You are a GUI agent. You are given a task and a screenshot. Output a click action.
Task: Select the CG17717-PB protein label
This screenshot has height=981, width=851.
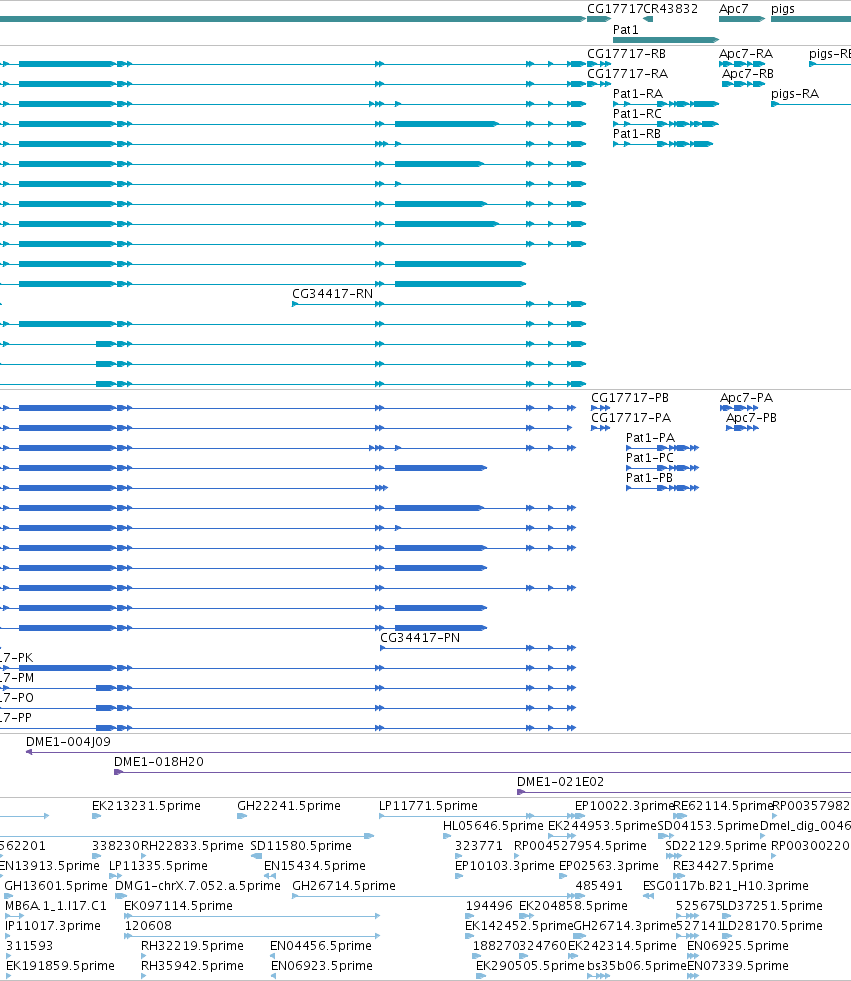point(630,398)
